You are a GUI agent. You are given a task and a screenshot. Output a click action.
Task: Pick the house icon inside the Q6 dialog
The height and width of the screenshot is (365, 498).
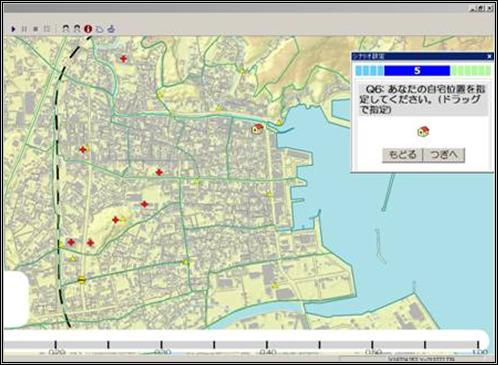[x=423, y=131]
